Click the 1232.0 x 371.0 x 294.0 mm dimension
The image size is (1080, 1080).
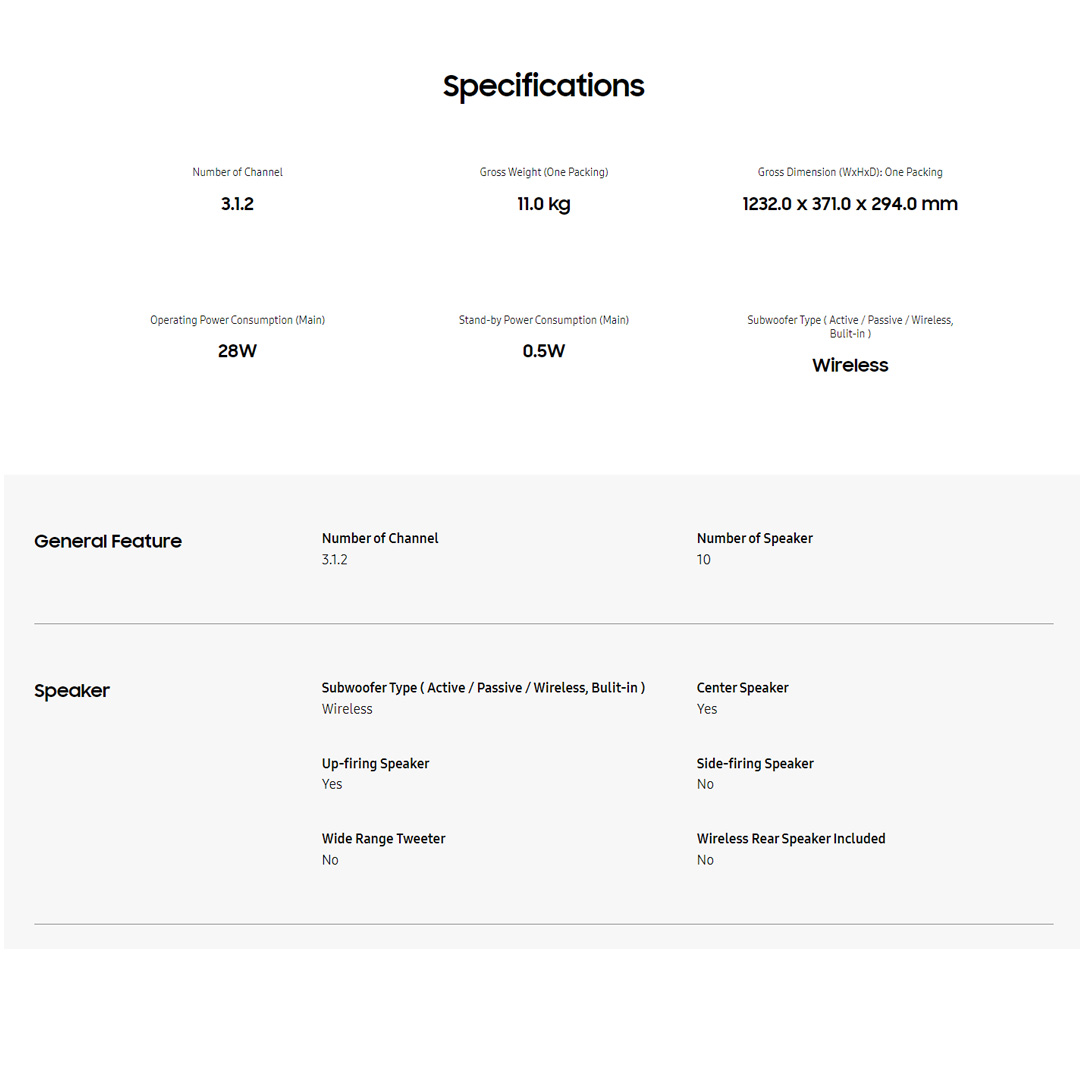coord(849,204)
